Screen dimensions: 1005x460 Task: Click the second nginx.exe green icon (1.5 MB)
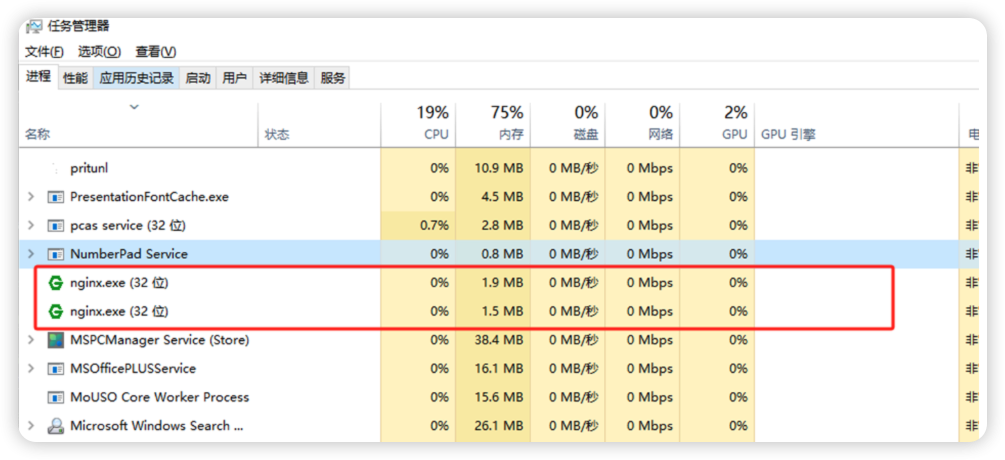[56, 312]
